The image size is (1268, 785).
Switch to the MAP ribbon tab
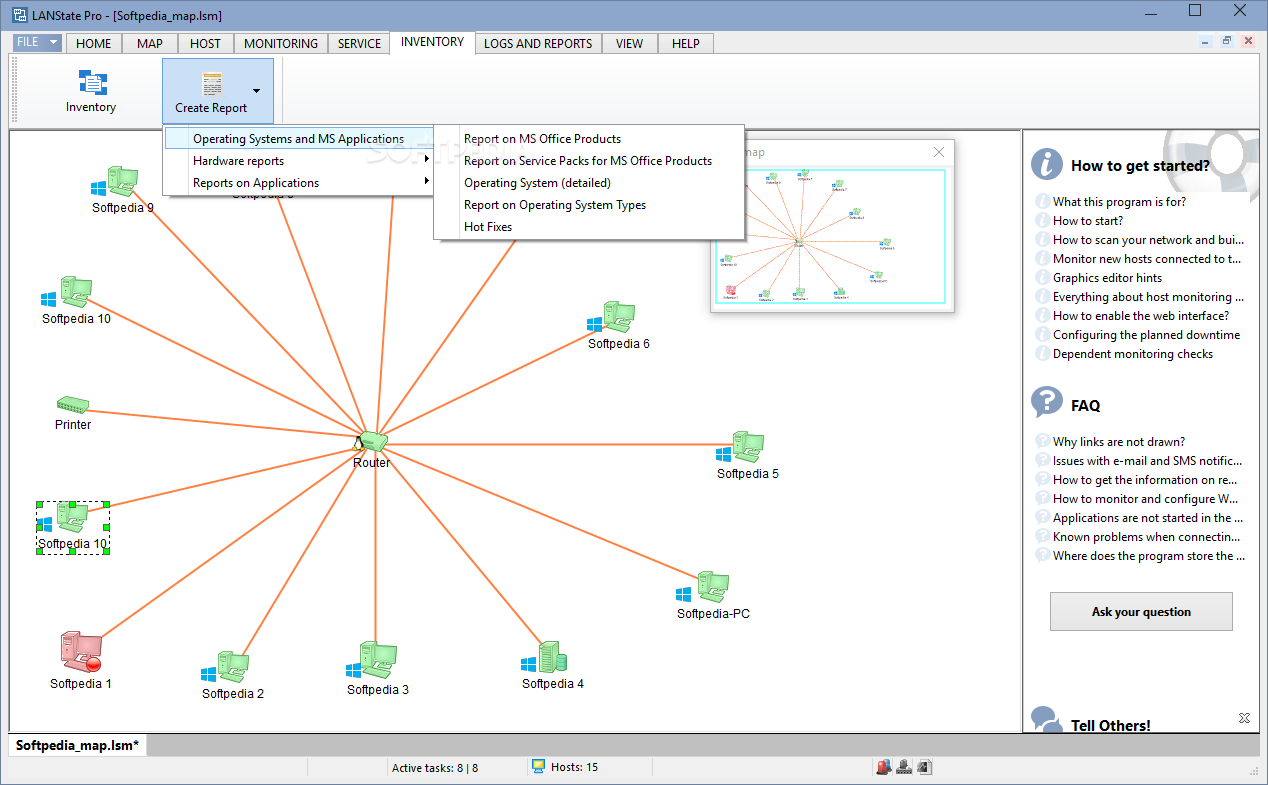tap(150, 43)
